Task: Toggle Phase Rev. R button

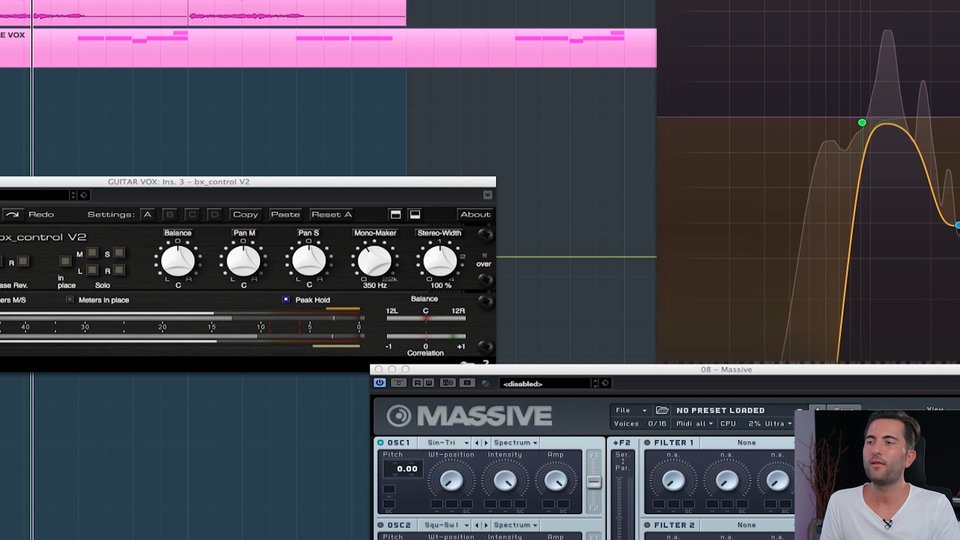Action: pyautogui.click(x=23, y=261)
